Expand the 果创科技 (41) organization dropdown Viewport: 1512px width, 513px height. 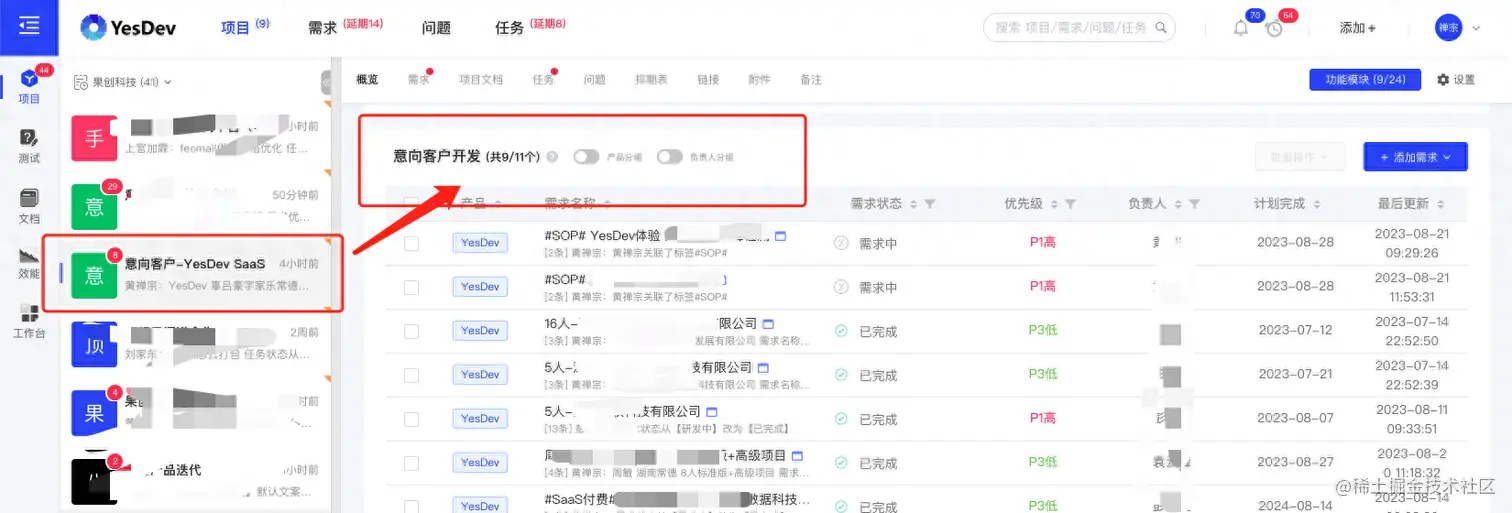(123, 82)
